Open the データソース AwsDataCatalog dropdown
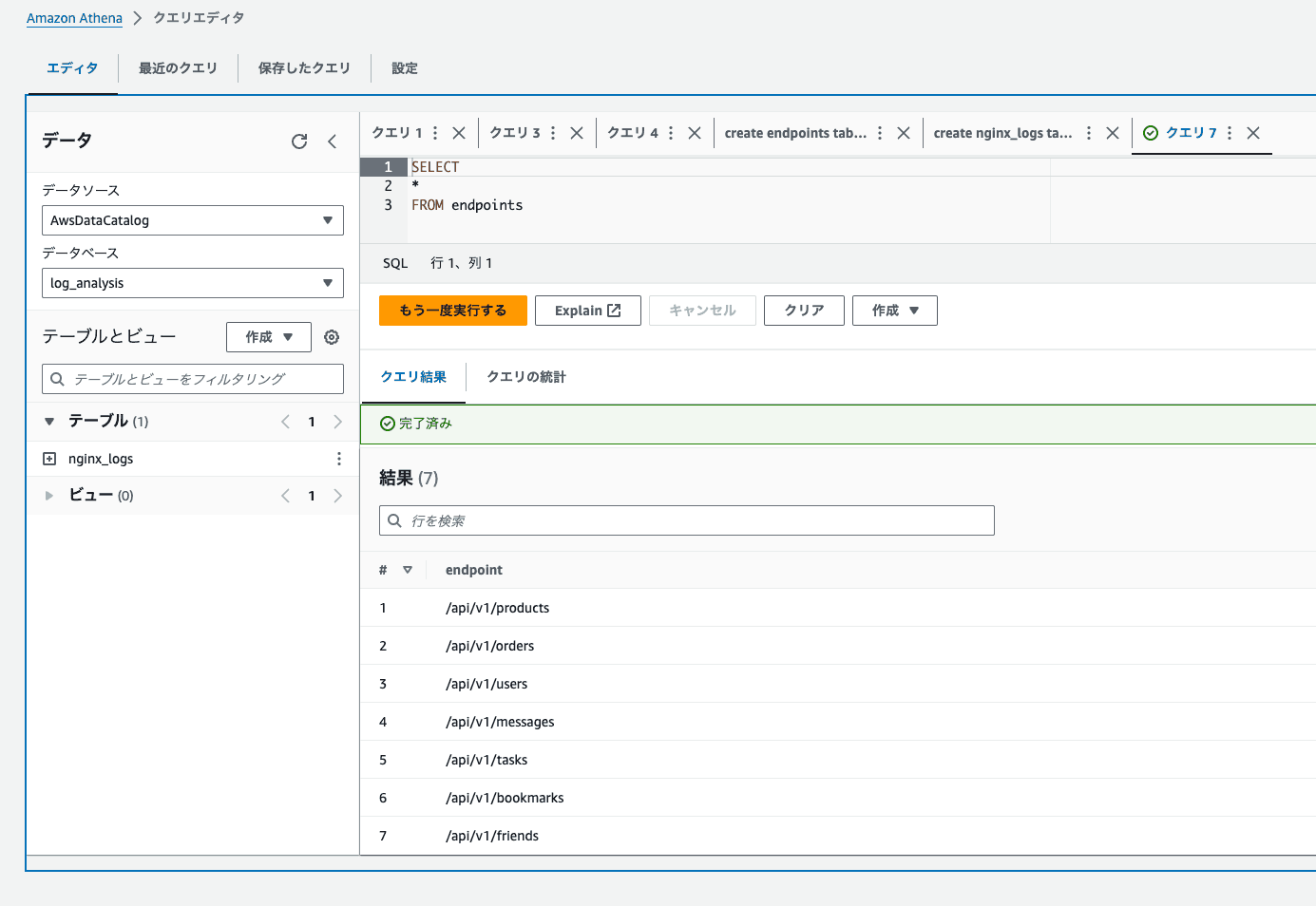1316x906 pixels. [192, 220]
